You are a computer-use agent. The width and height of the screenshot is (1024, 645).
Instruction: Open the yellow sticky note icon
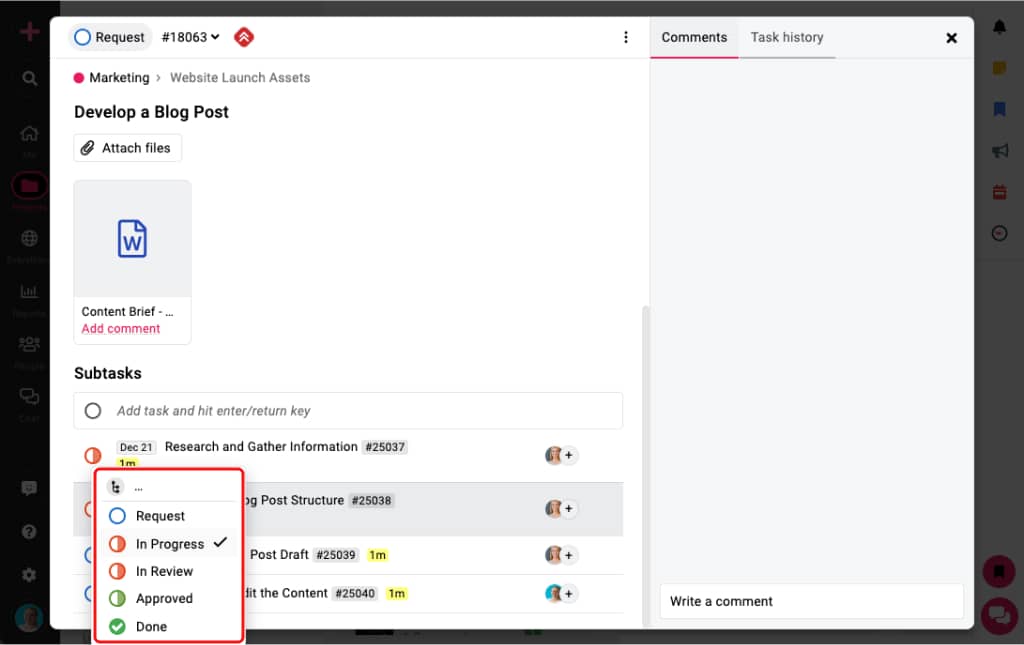point(999,68)
